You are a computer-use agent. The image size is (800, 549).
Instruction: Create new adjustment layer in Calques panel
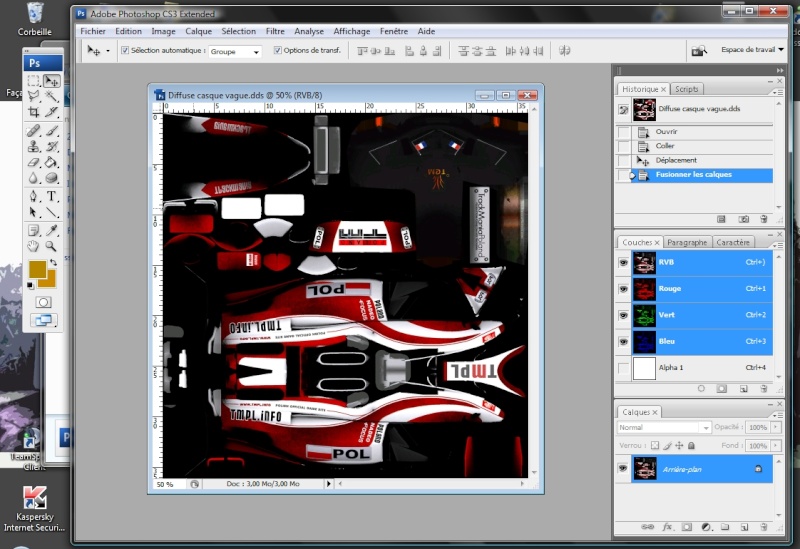[x=706, y=527]
